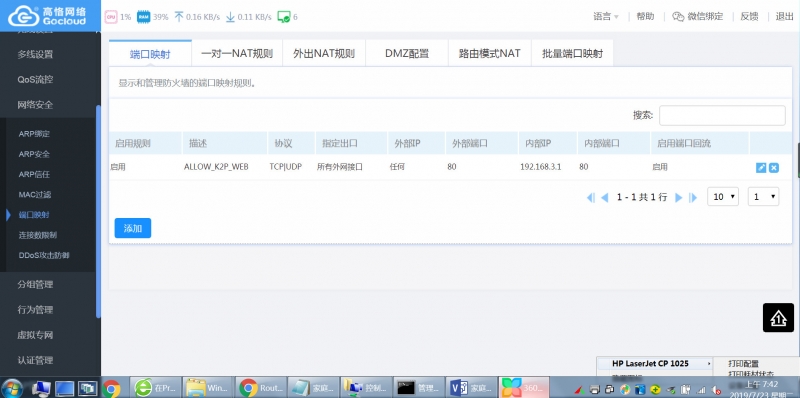
Task: Expand the 语言 language dropdown
Action: [606, 16]
